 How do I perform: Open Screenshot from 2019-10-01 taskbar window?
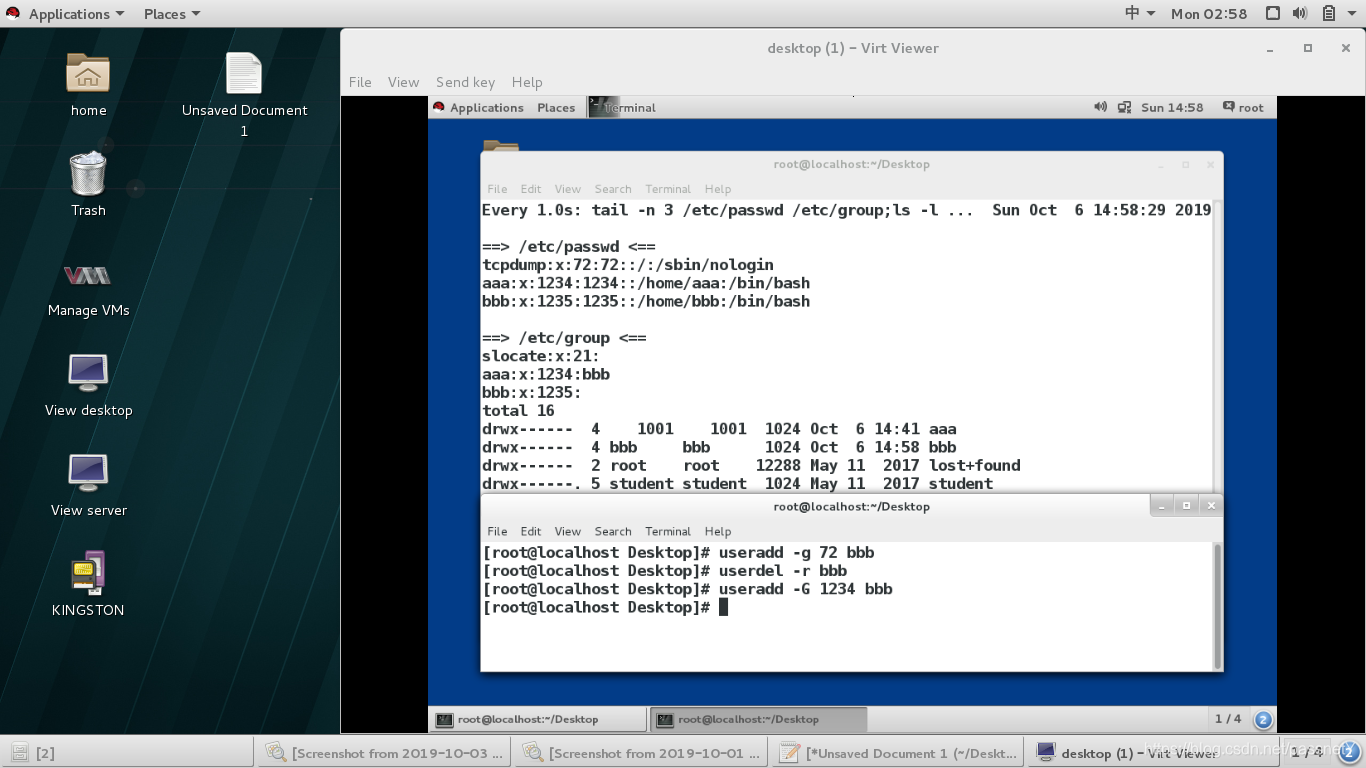(642, 752)
